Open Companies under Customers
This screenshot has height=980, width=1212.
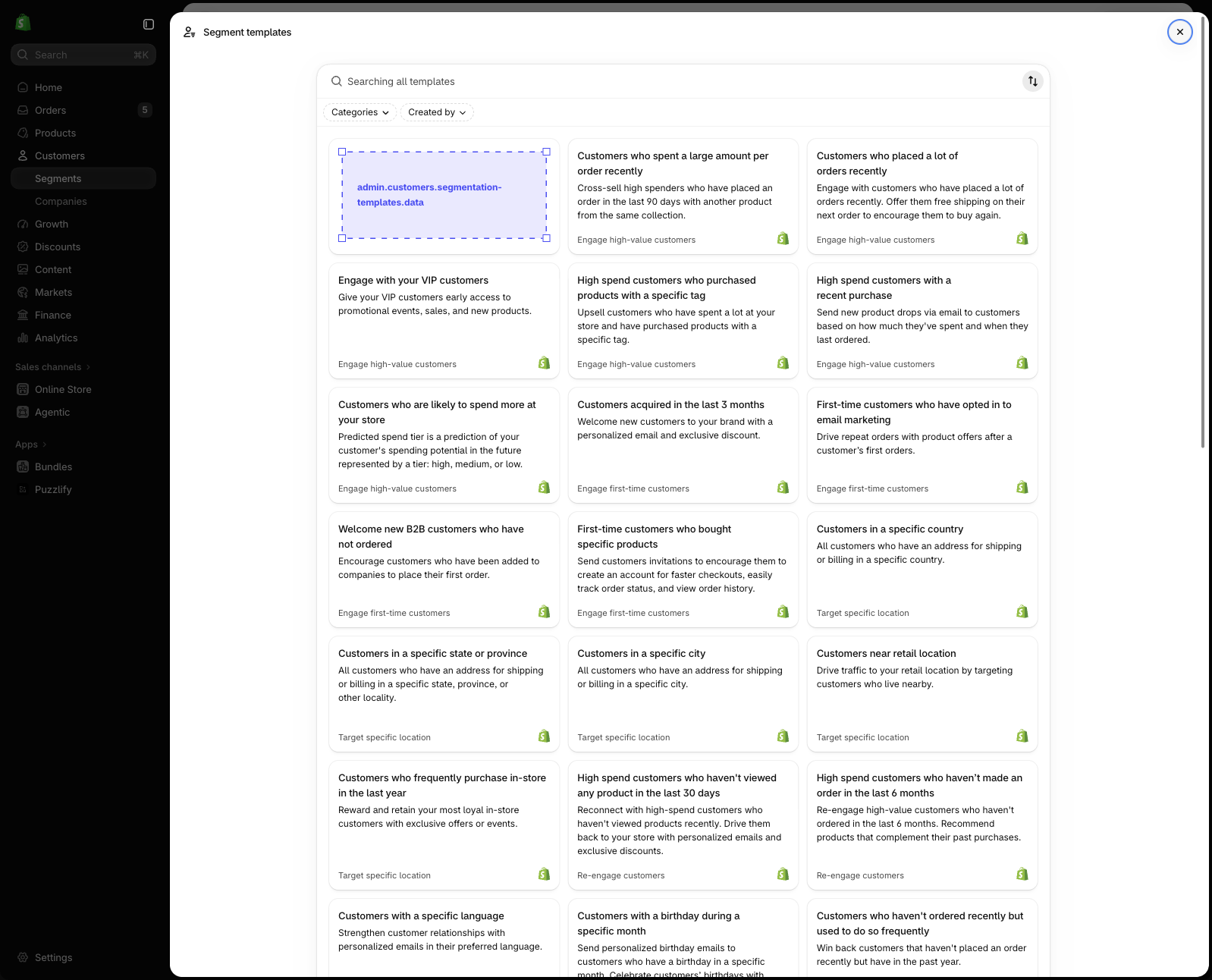point(83,201)
